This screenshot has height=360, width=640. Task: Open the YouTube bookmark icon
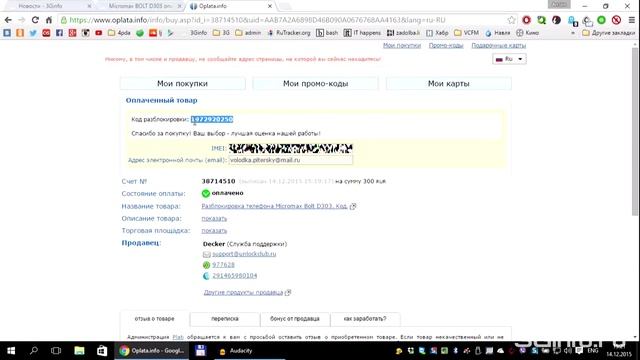pos(98,33)
